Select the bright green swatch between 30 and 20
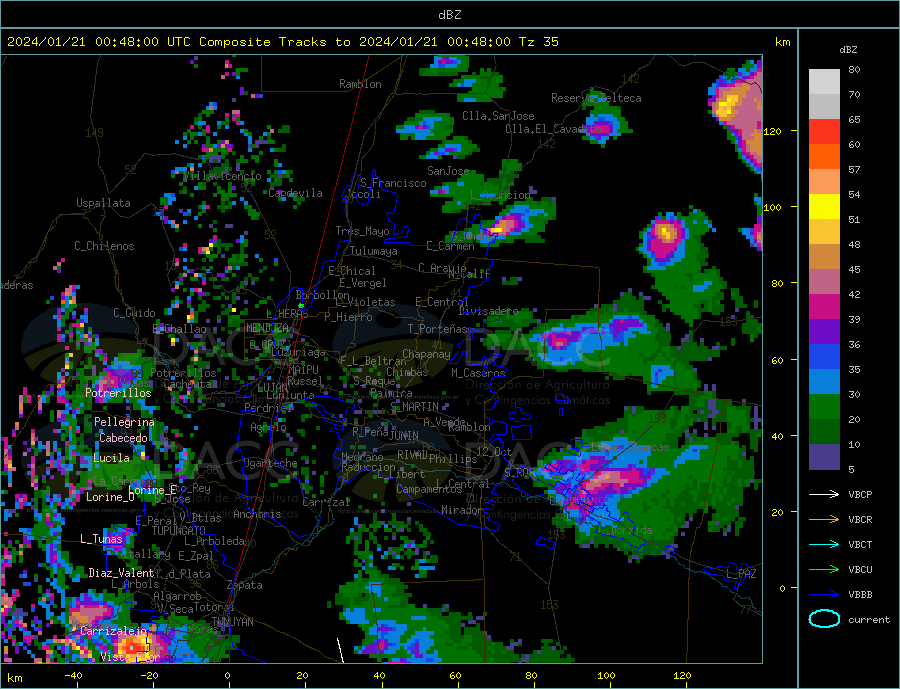This screenshot has width=900, height=689. 824,407
